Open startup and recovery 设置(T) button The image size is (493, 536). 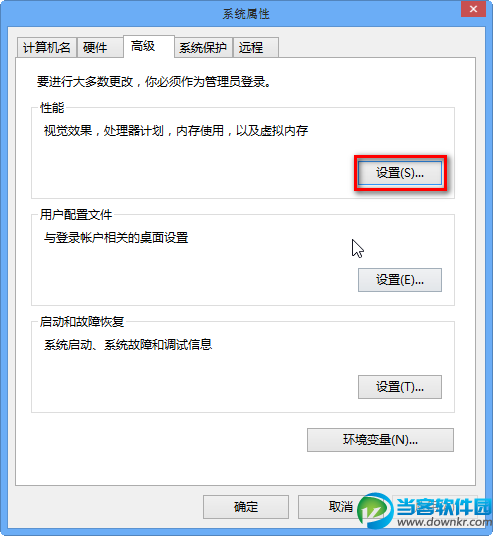400,387
